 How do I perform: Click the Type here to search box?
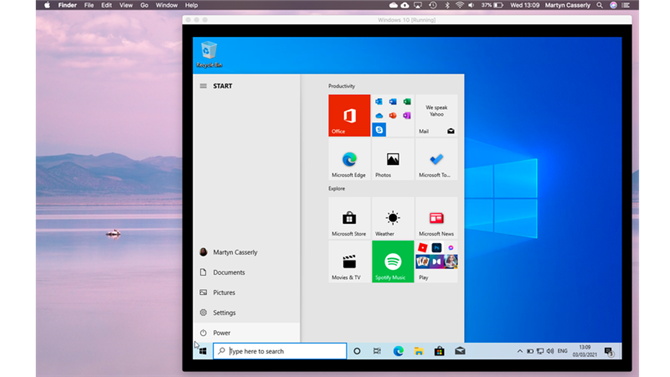pos(280,351)
